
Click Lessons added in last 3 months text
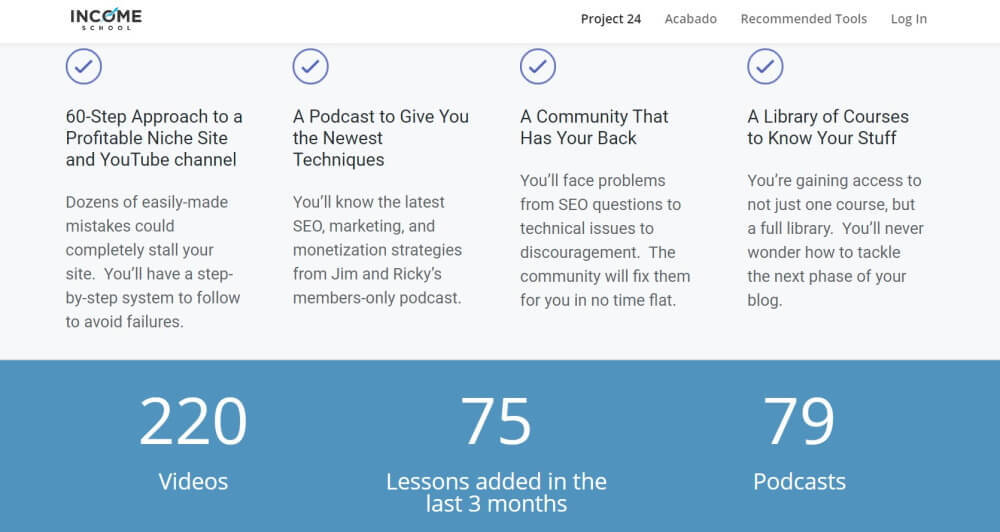click(496, 492)
